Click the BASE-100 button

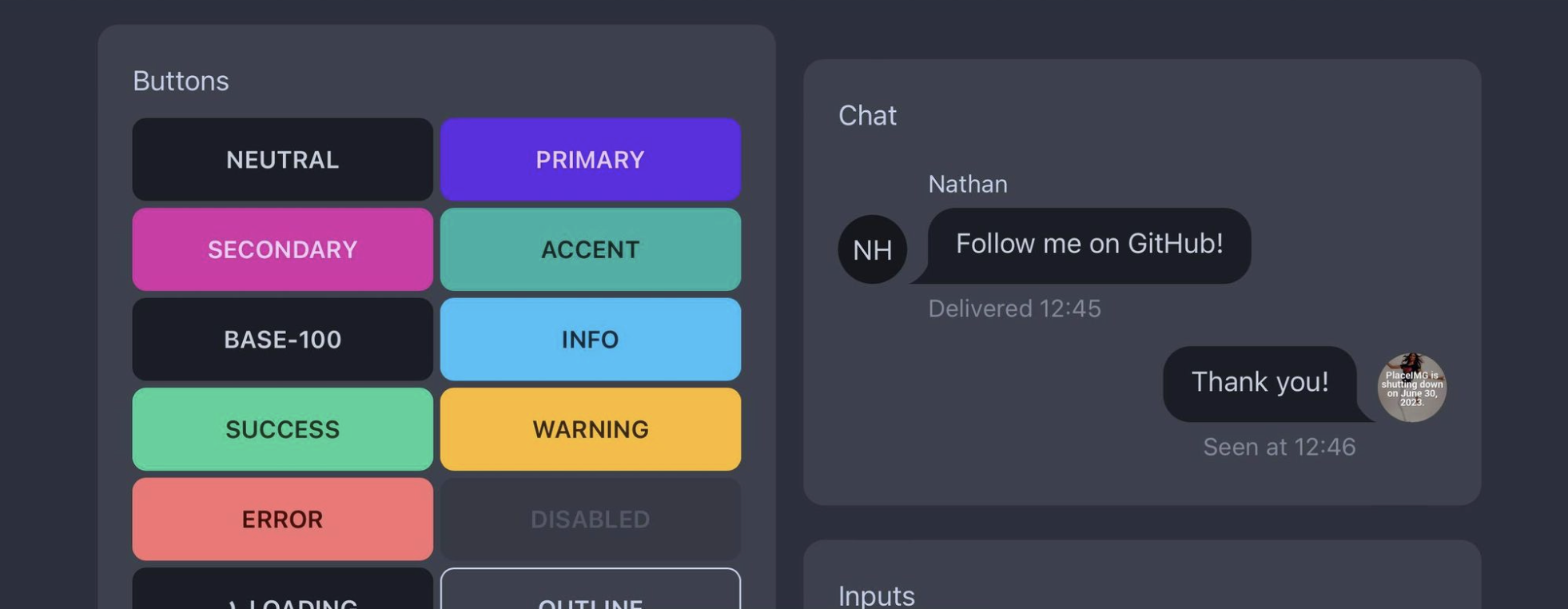pyautogui.click(x=282, y=339)
